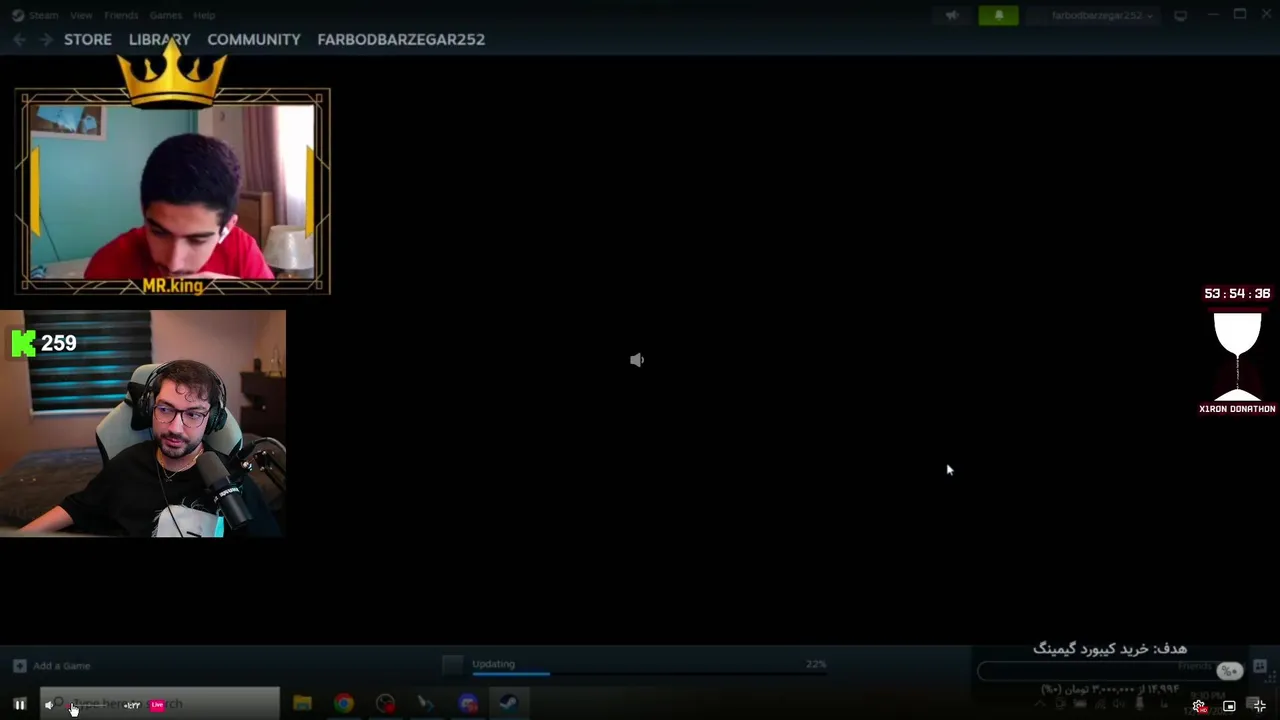Click the Windows taskbar search box
Image resolution: width=1280 pixels, height=720 pixels.
[160, 704]
